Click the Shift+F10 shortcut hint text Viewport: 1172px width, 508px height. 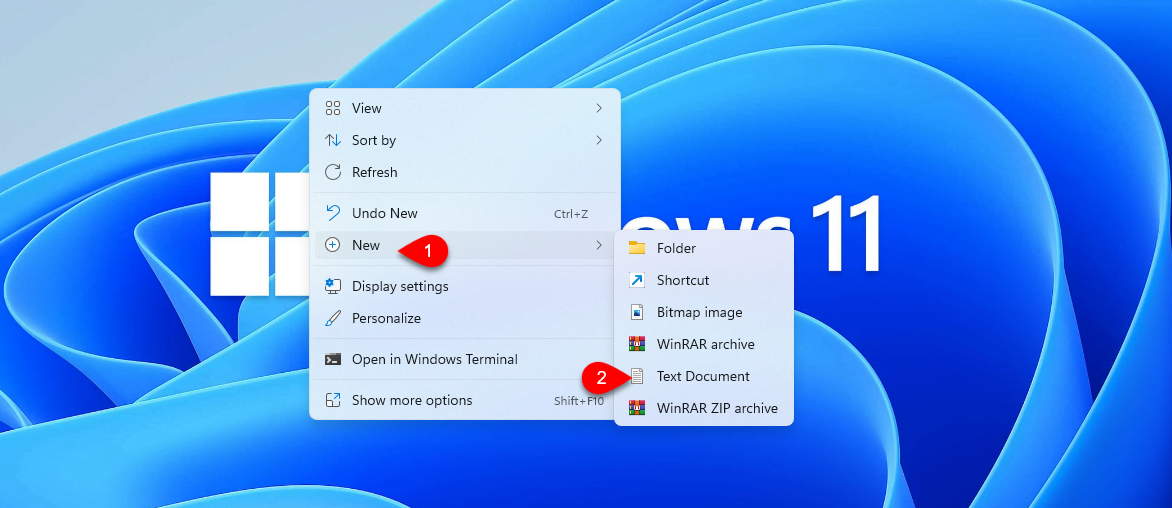579,400
